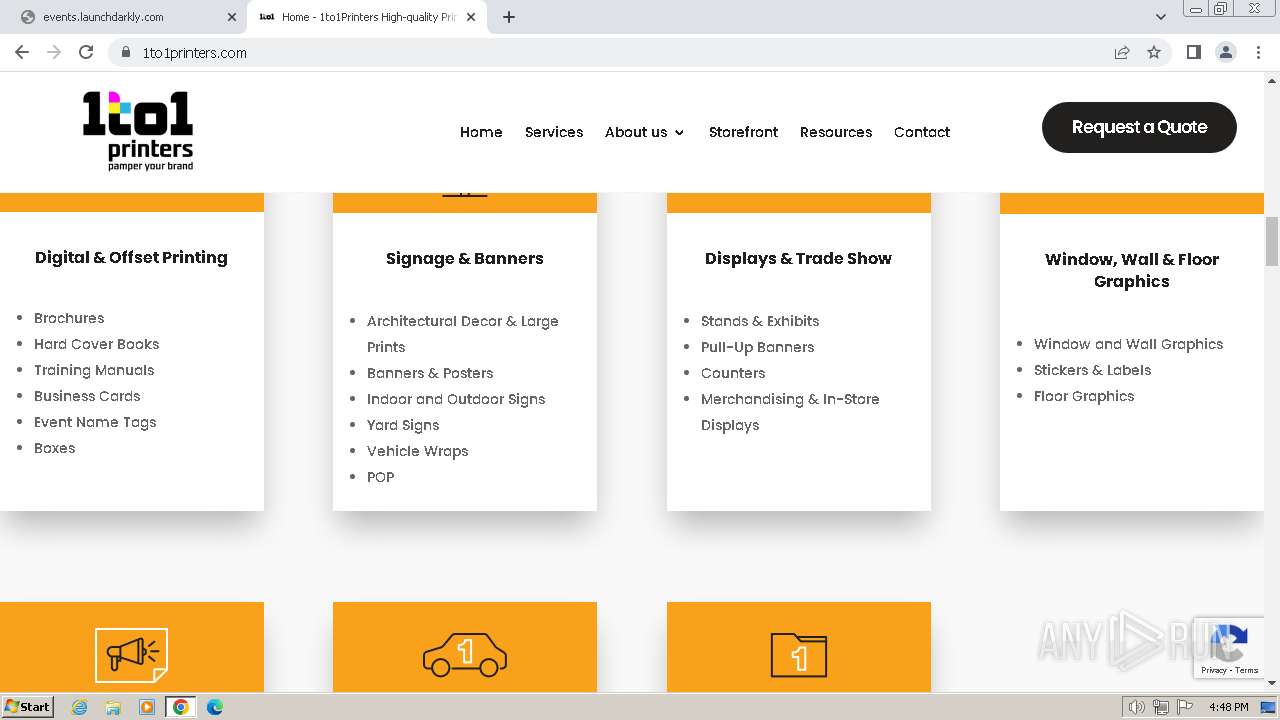Close the events.launchdarkly.com tab
Screen dimensions: 1280x720
coord(232,17)
